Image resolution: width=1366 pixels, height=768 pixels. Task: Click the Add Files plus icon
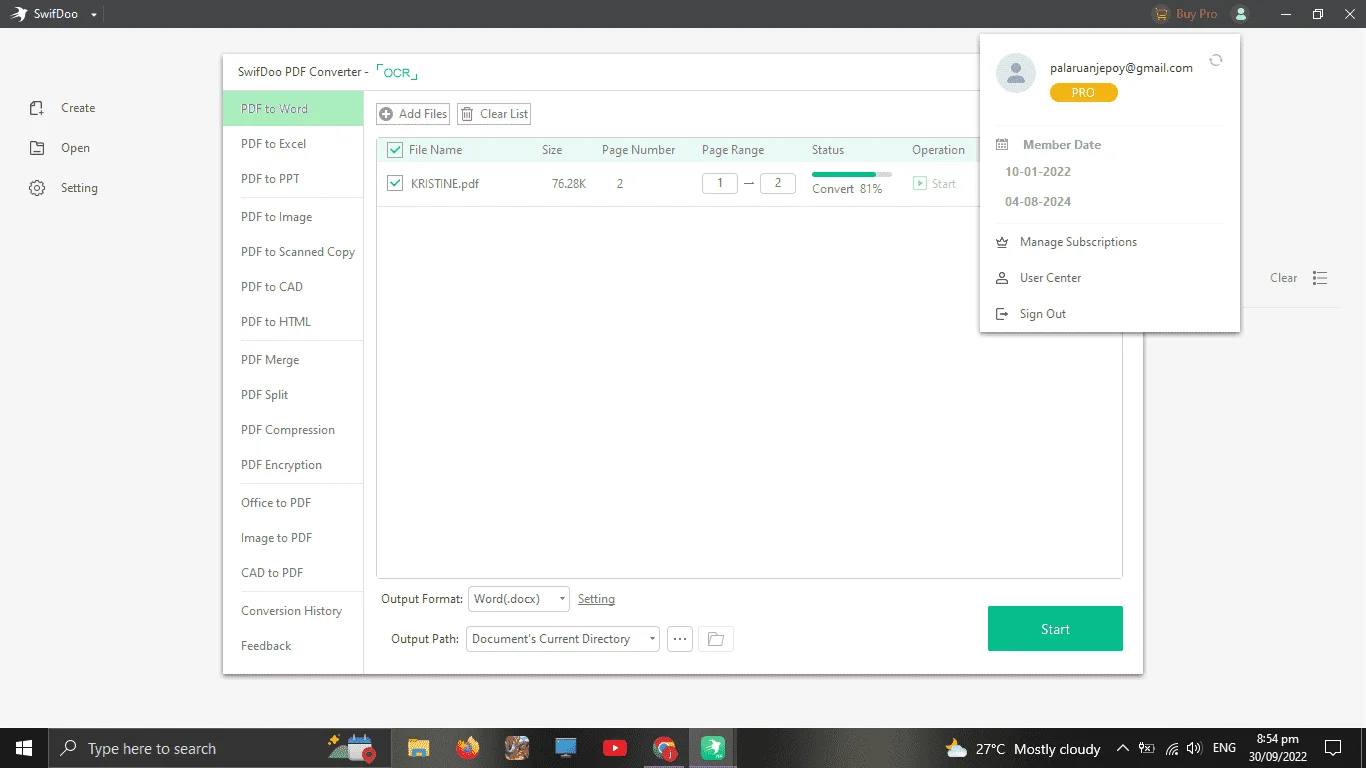click(386, 114)
